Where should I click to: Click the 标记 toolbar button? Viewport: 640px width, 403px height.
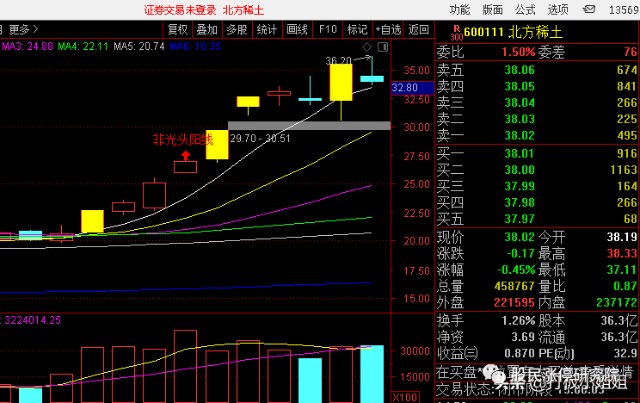tap(357, 29)
